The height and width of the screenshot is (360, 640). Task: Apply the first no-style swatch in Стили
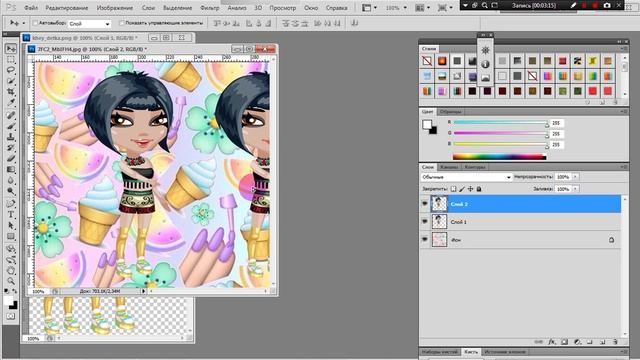(427, 61)
